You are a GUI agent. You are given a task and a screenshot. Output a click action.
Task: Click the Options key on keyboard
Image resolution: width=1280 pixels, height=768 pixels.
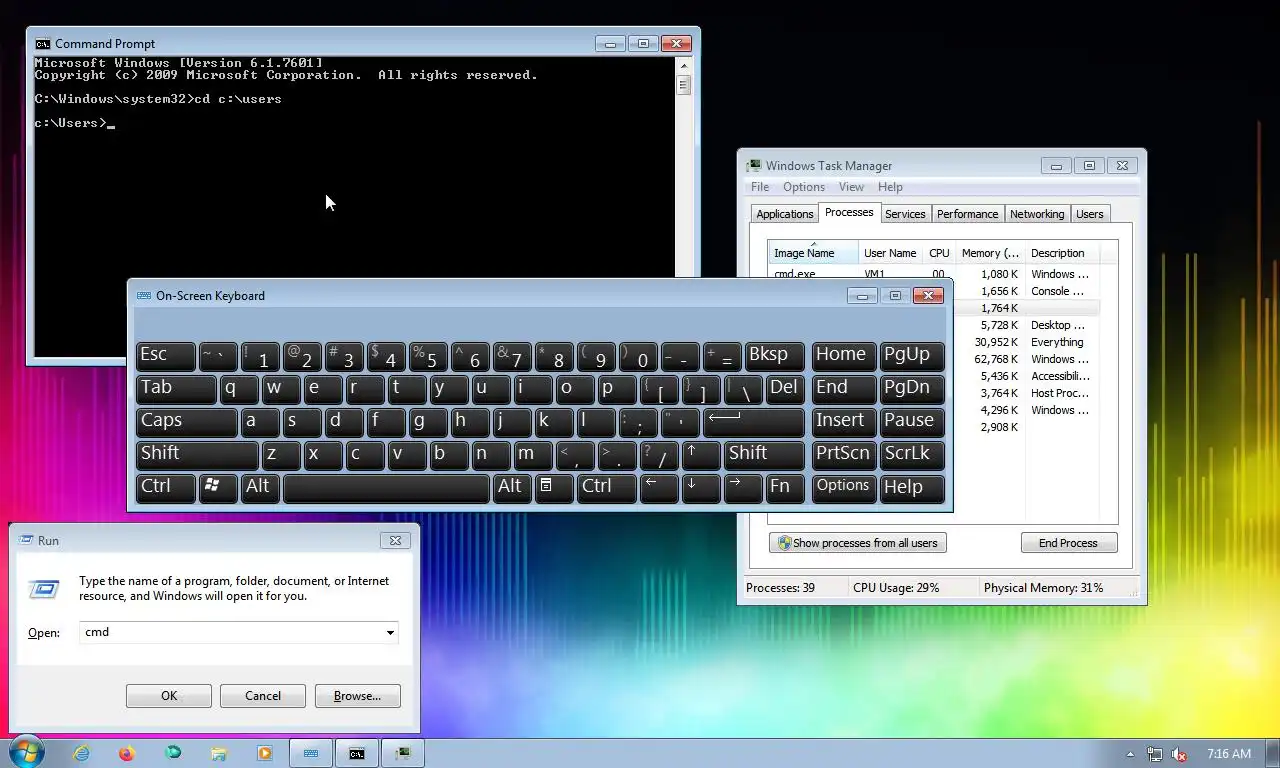click(x=843, y=487)
